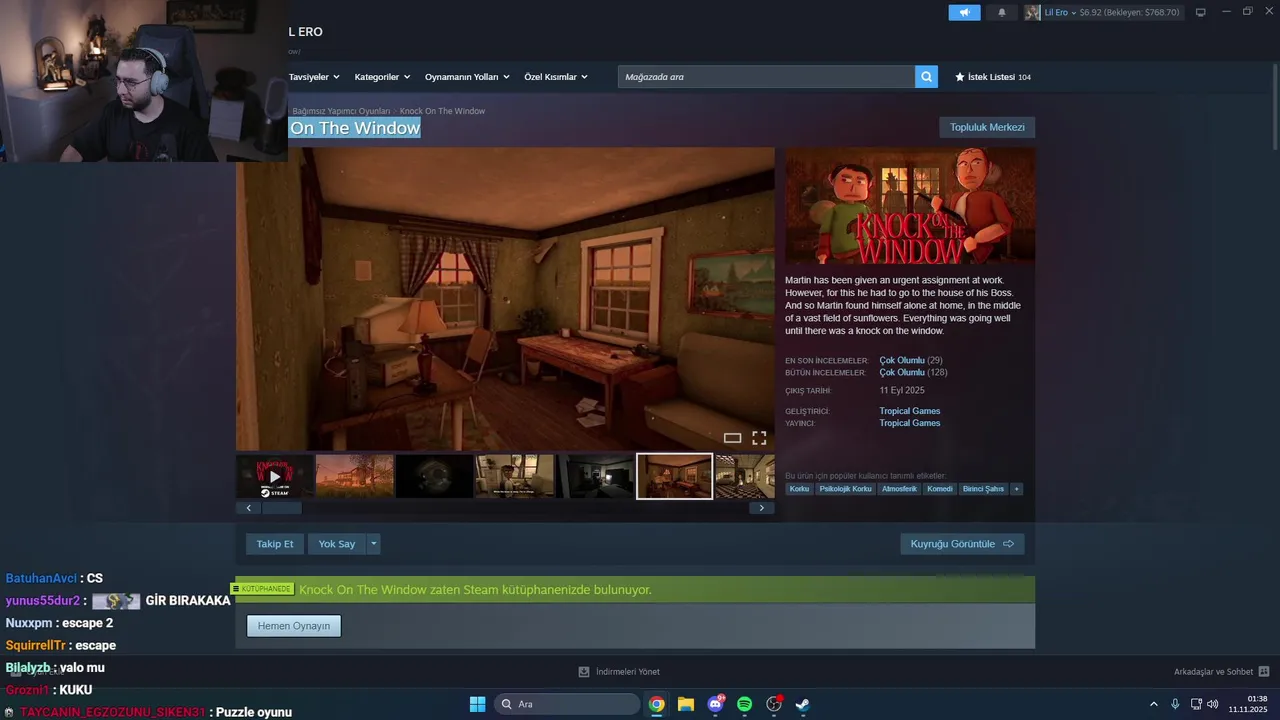
Task: Click the Yok Say button
Action: [337, 544]
